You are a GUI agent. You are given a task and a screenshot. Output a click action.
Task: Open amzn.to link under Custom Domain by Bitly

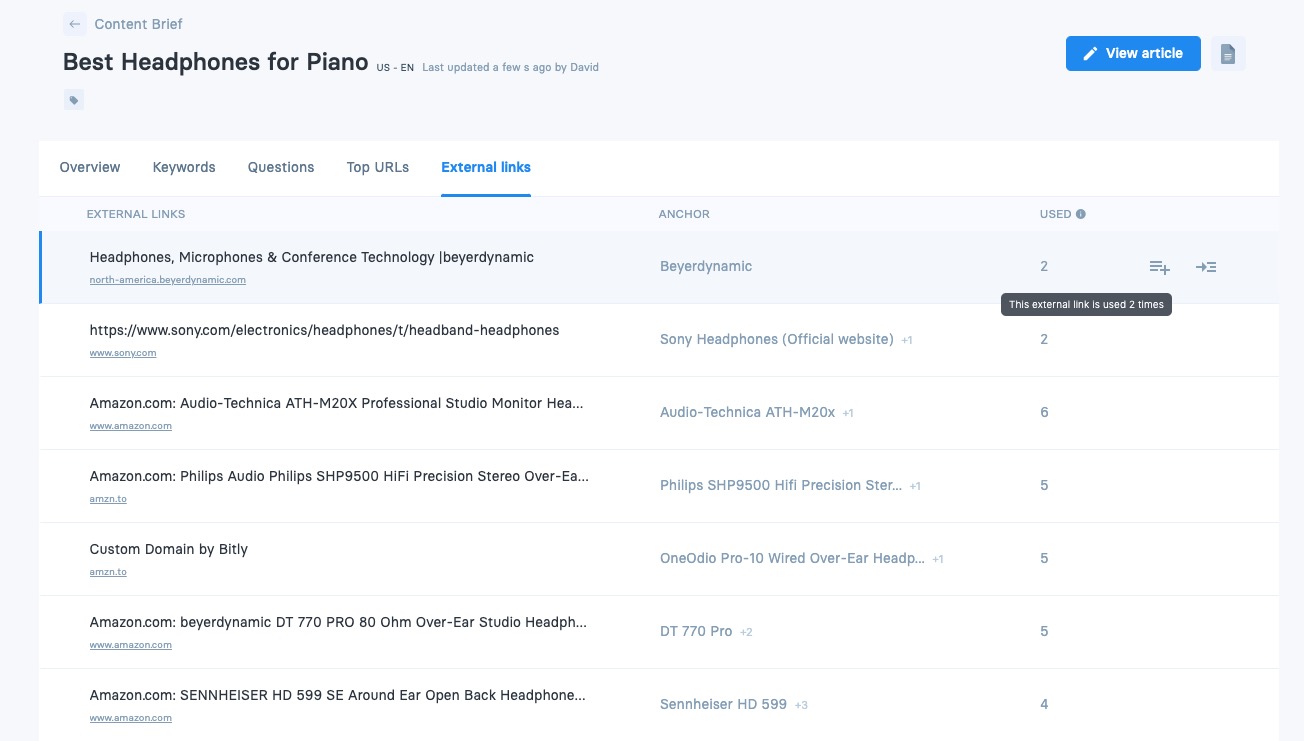(108, 572)
